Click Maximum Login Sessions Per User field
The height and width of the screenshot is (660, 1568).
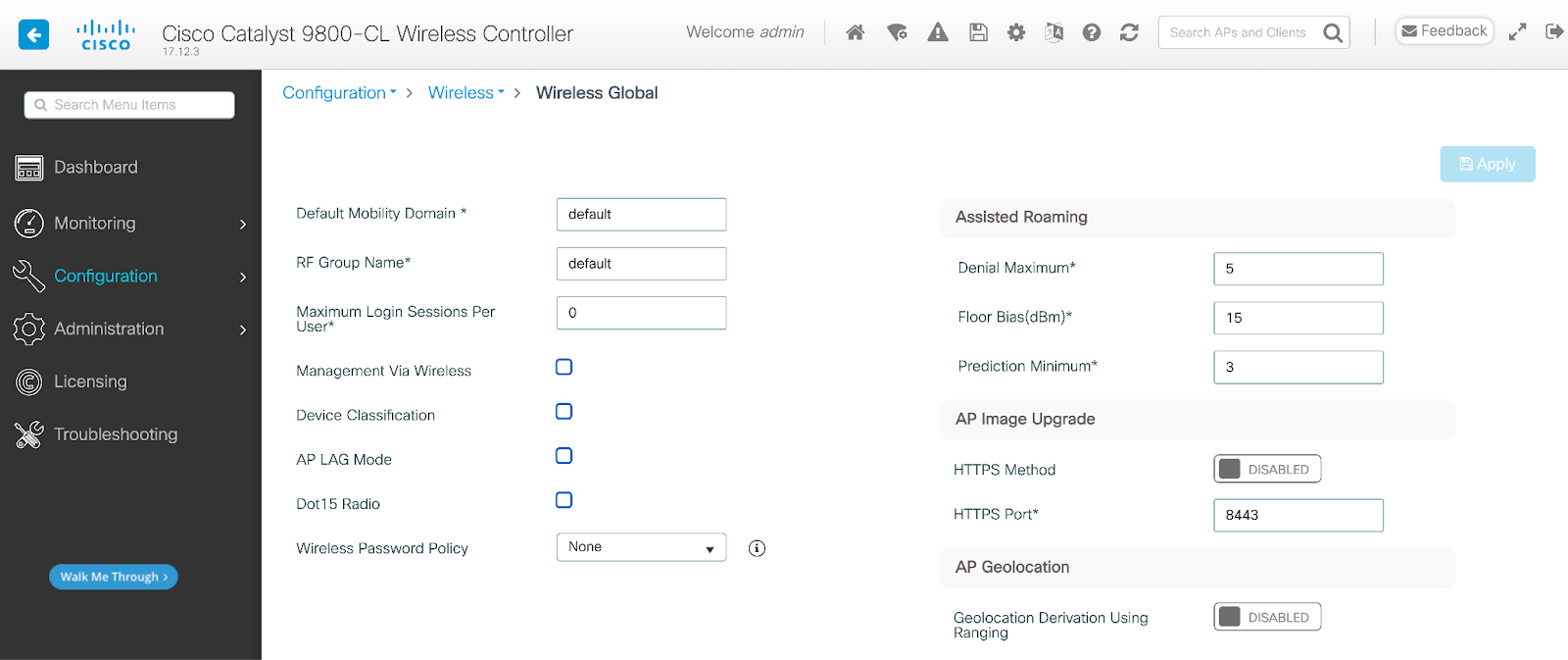click(641, 313)
